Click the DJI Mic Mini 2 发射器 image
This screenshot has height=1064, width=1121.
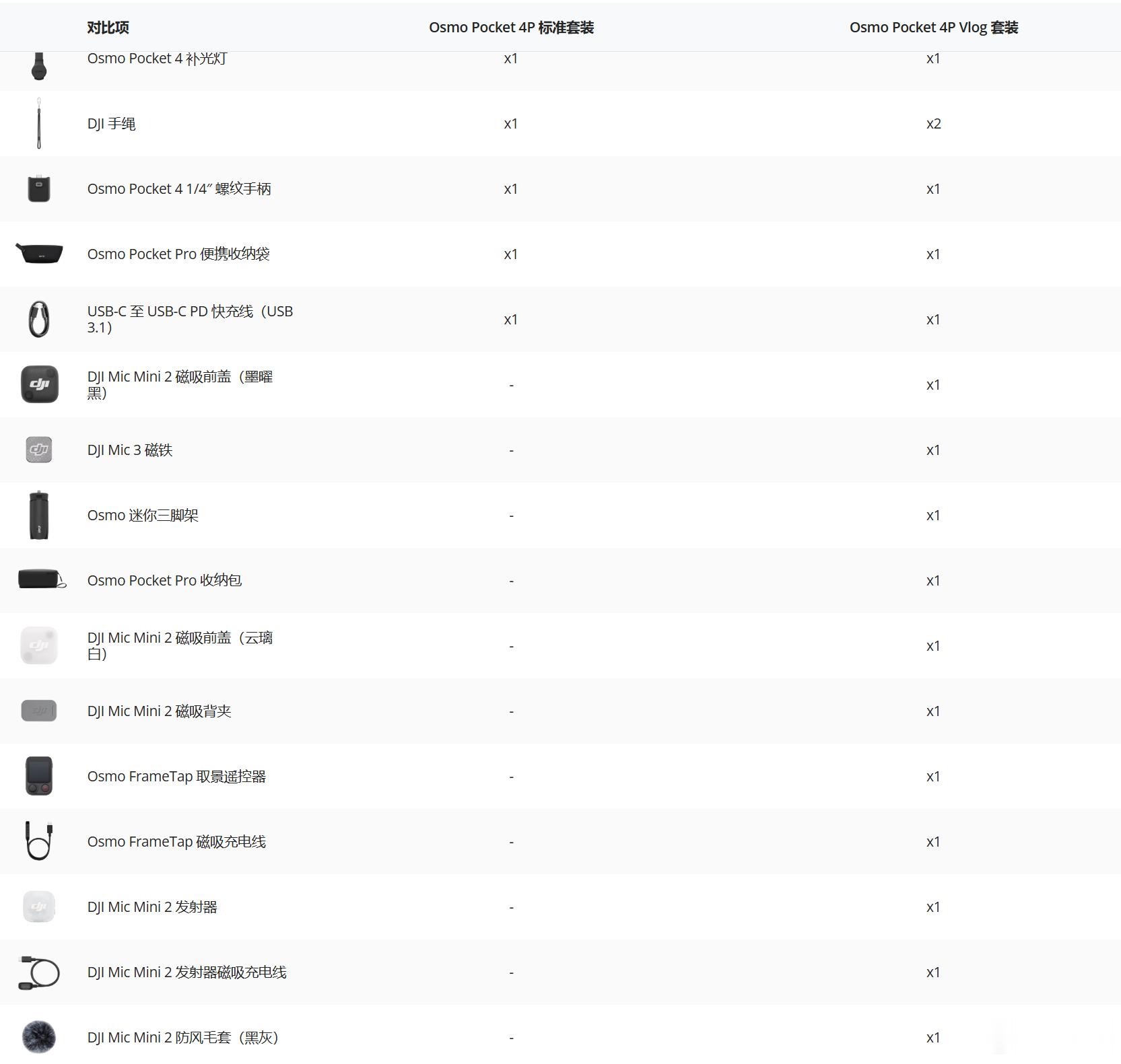pyautogui.click(x=39, y=907)
